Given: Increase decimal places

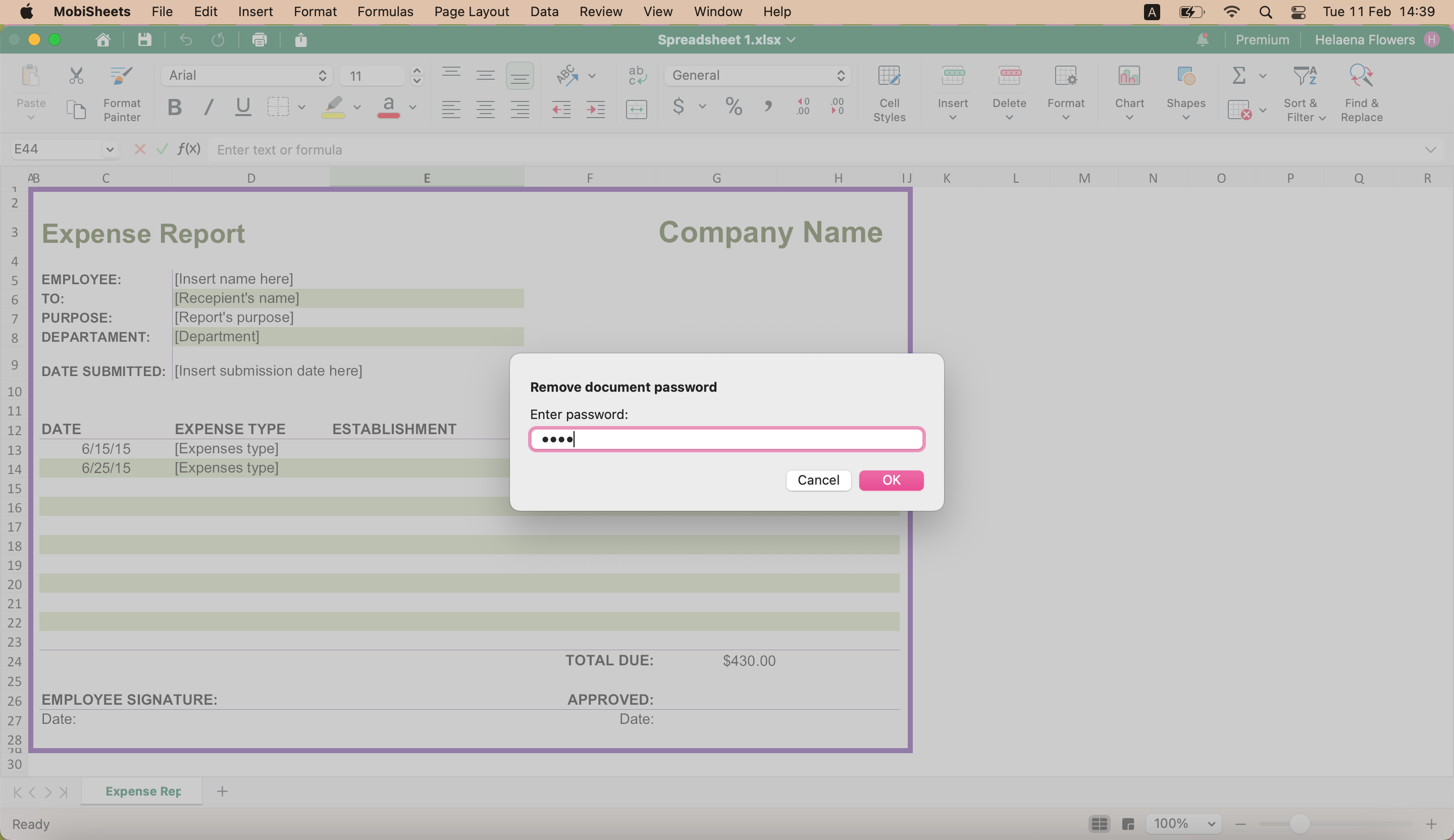Looking at the screenshot, I should [x=803, y=108].
